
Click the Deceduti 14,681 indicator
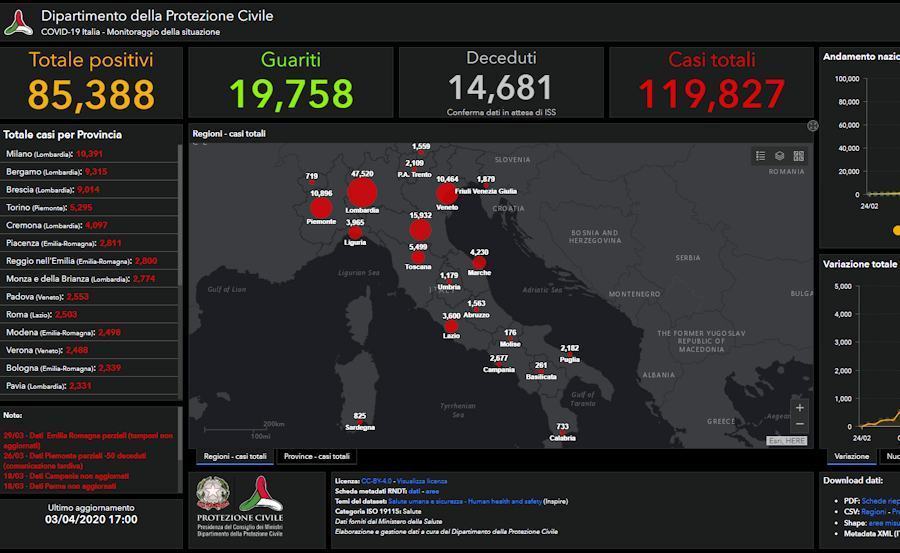(x=501, y=82)
